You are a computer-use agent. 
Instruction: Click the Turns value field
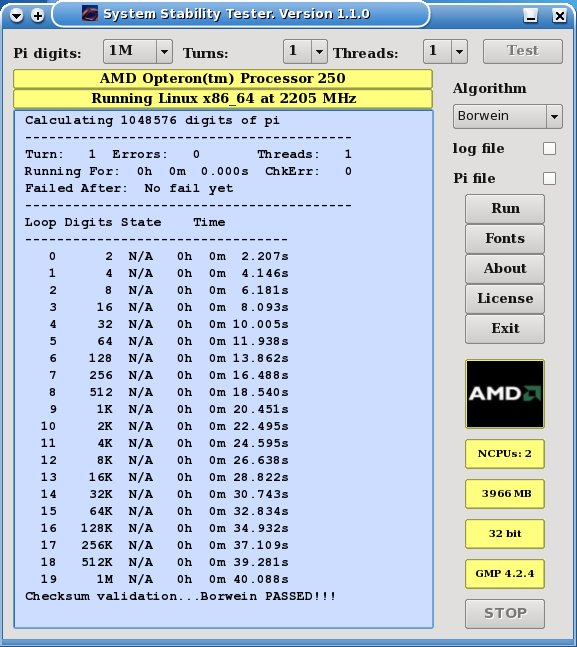[x=297, y=52]
